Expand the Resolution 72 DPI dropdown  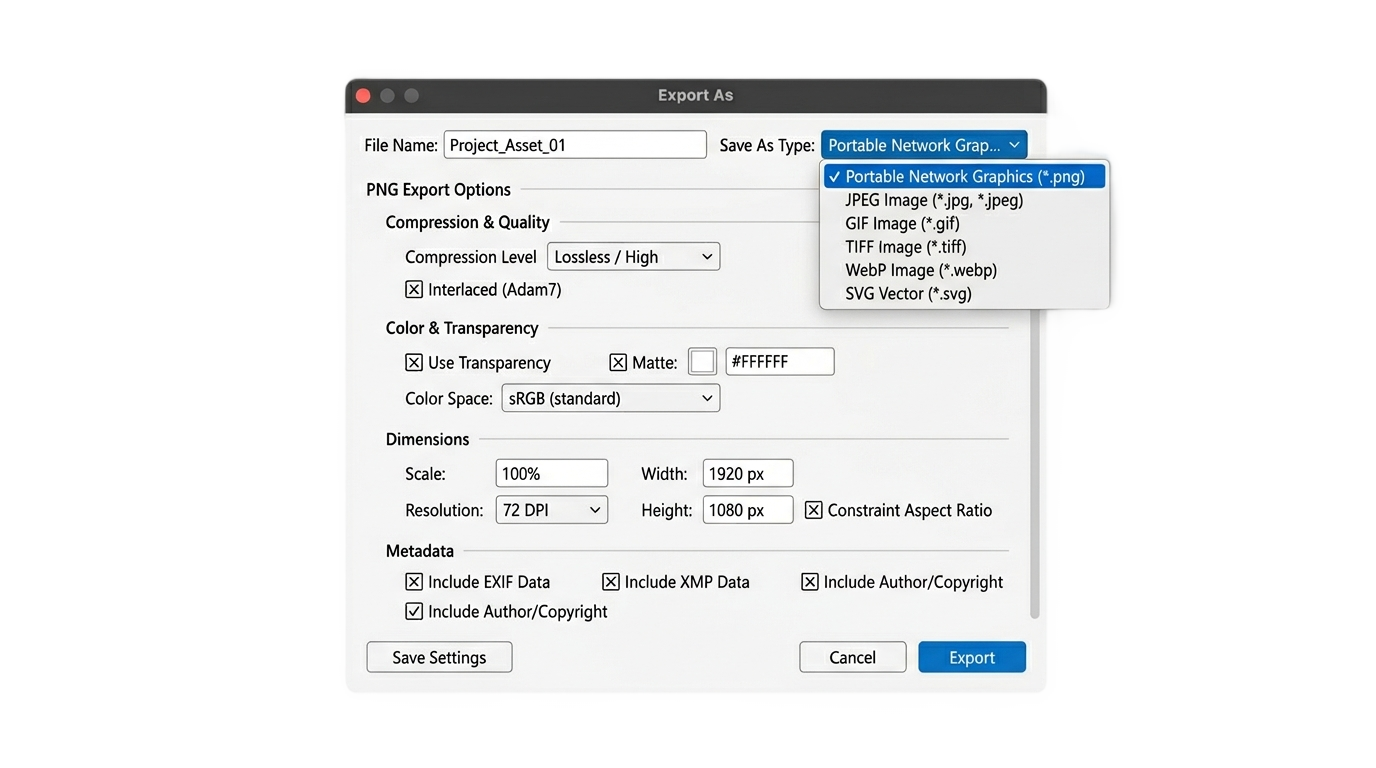(552, 510)
